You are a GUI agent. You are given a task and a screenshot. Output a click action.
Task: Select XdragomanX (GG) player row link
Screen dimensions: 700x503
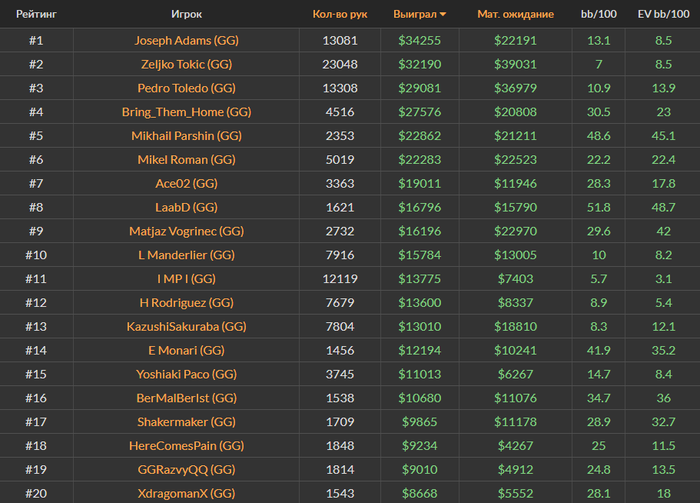(x=187, y=493)
